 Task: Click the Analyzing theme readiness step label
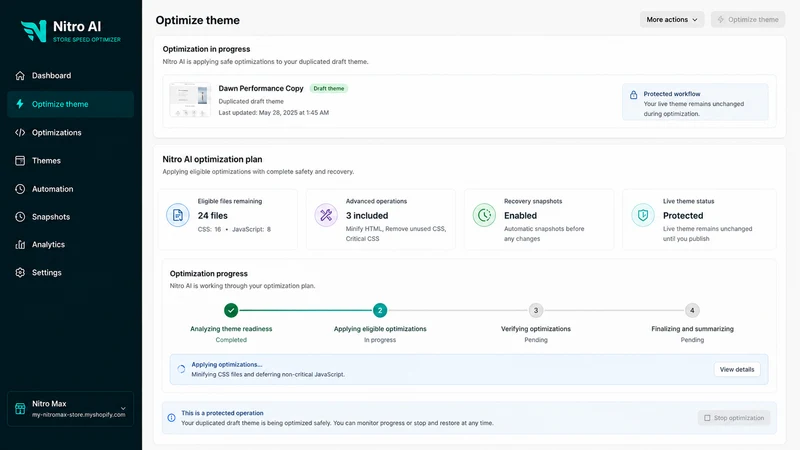coord(231,329)
